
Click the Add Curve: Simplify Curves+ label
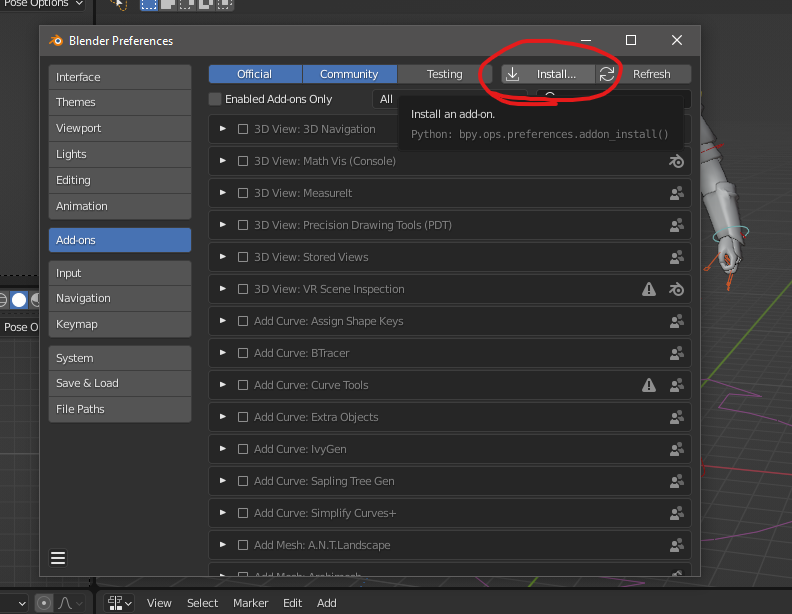(x=325, y=513)
